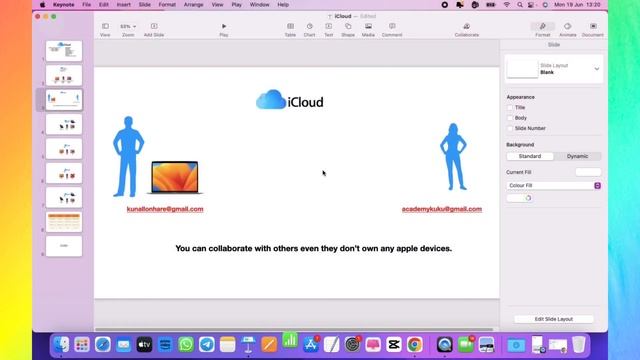Open Finder from the Dock
640x360 pixels.
(61, 344)
